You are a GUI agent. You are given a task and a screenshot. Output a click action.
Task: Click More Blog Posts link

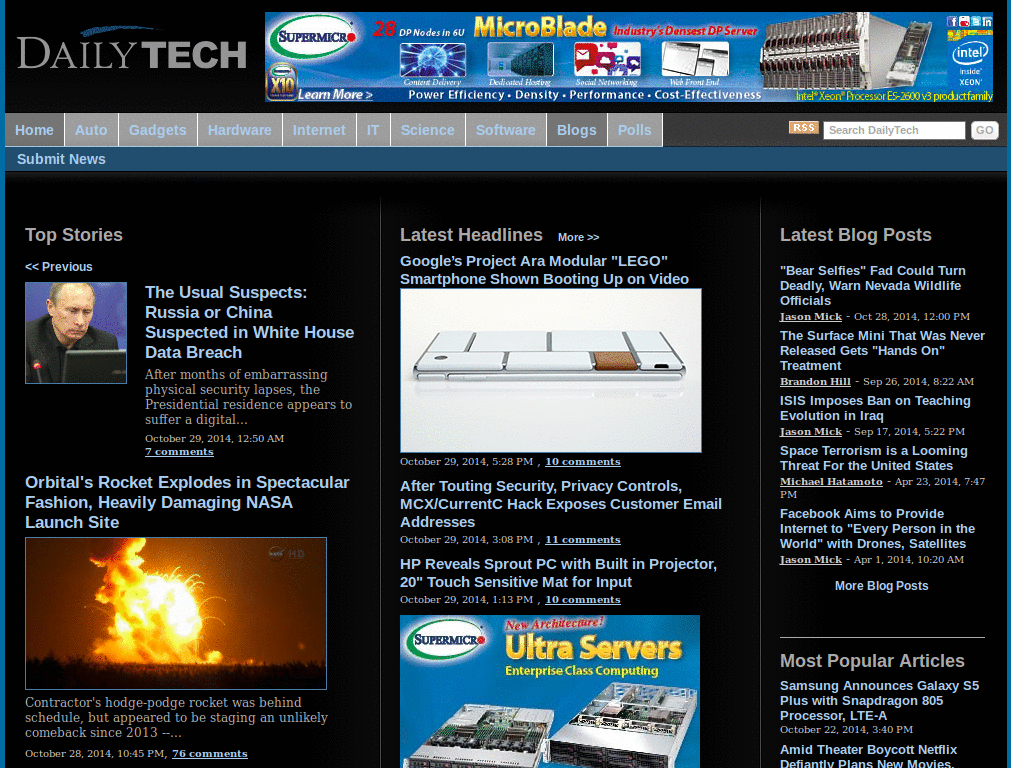(881, 586)
